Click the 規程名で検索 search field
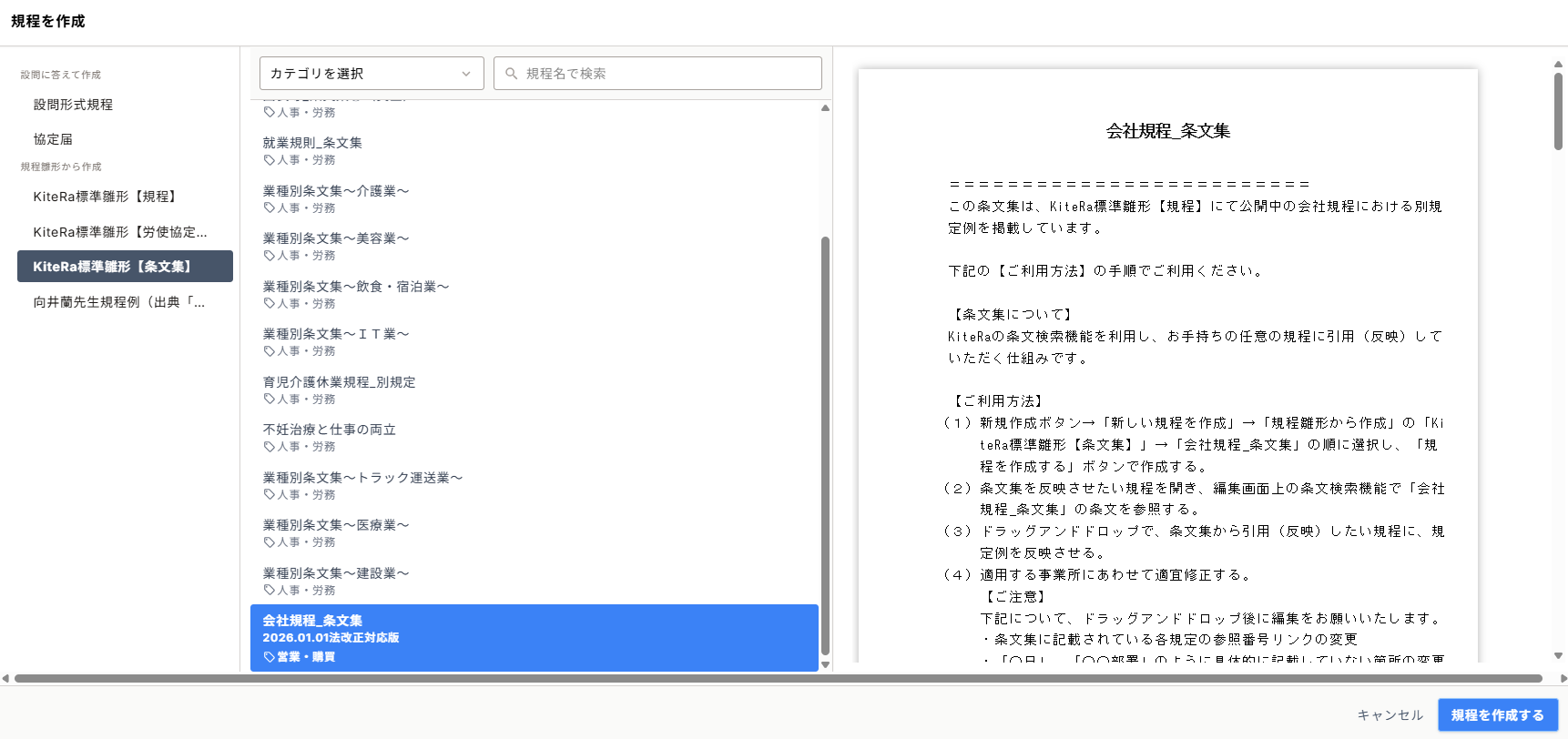Viewport: 1568px width, 739px height. (x=657, y=74)
